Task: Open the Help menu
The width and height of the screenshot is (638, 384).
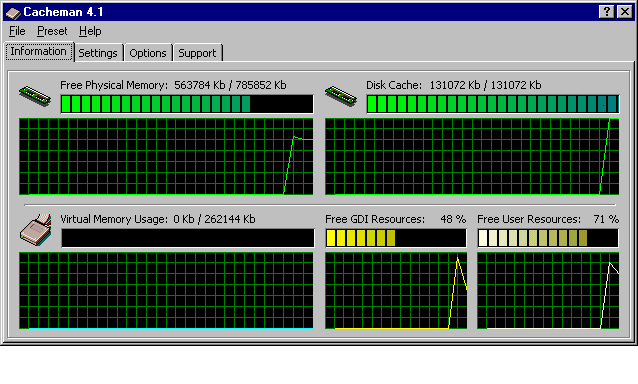Action: [x=90, y=31]
